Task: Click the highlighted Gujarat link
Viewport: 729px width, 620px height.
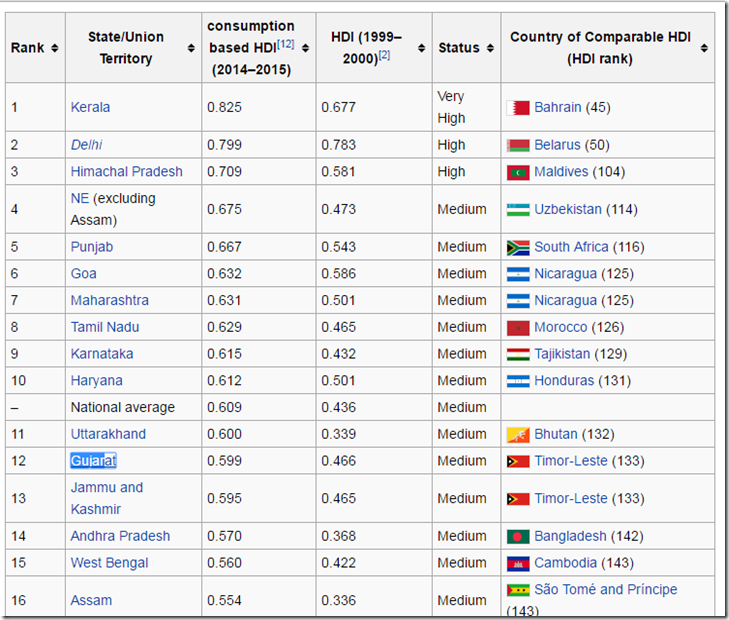Action: 93,461
